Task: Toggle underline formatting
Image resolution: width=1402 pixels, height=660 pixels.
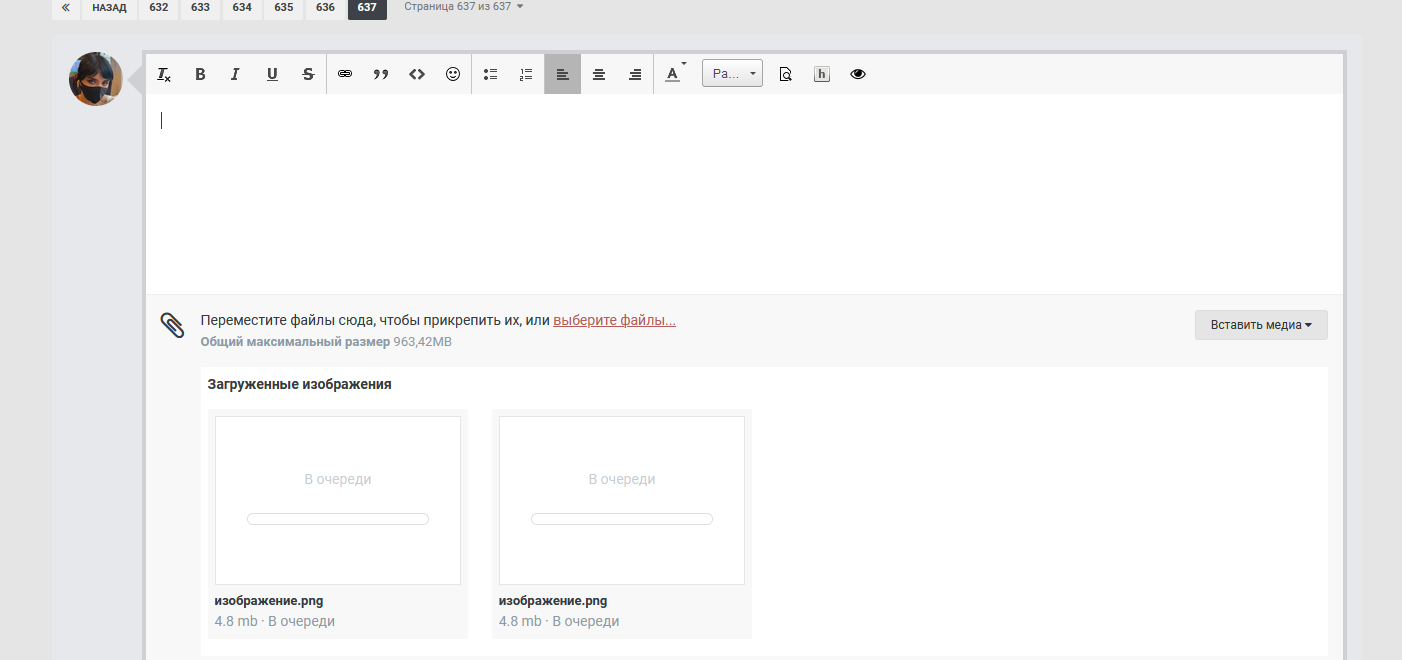Action: click(x=272, y=74)
